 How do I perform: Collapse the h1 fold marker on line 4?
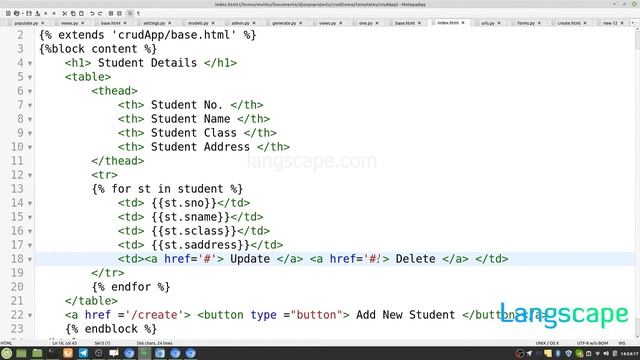[x=30, y=63]
